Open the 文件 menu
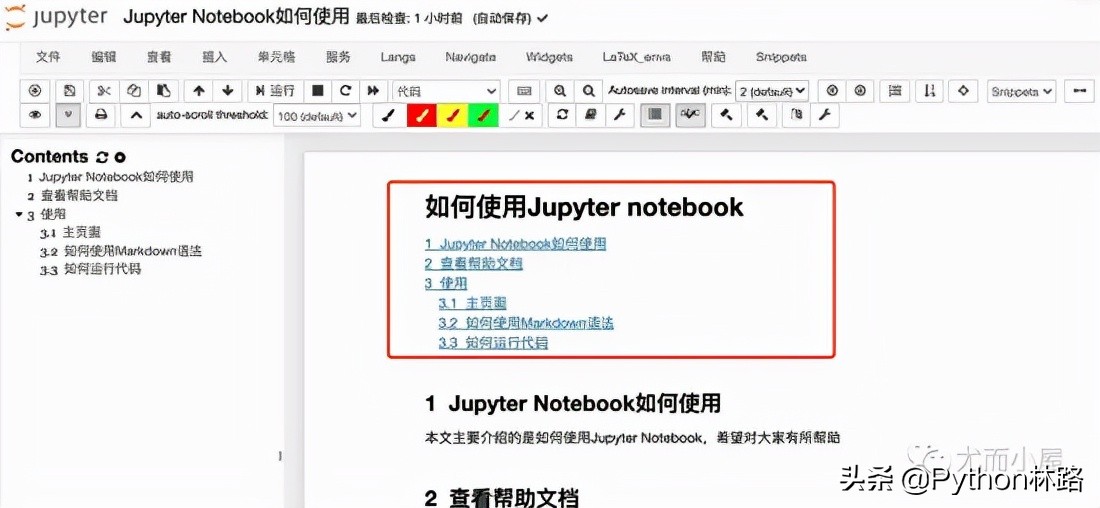The width and height of the screenshot is (1100, 508). coord(48,58)
